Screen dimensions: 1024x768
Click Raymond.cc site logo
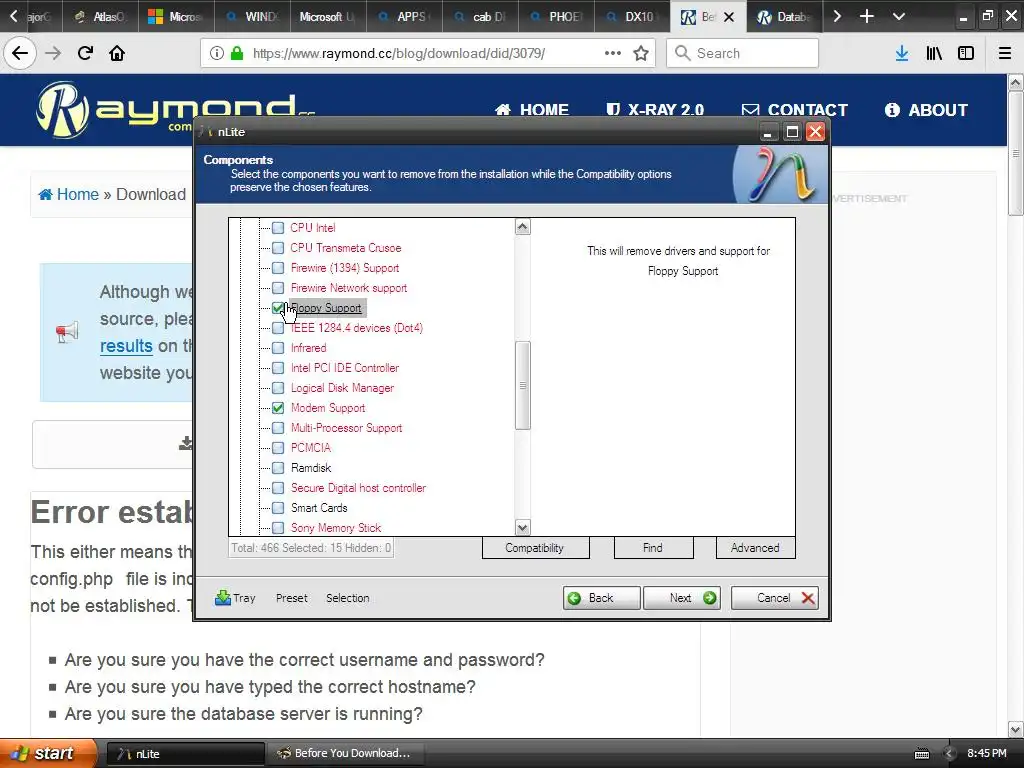[x=175, y=109]
